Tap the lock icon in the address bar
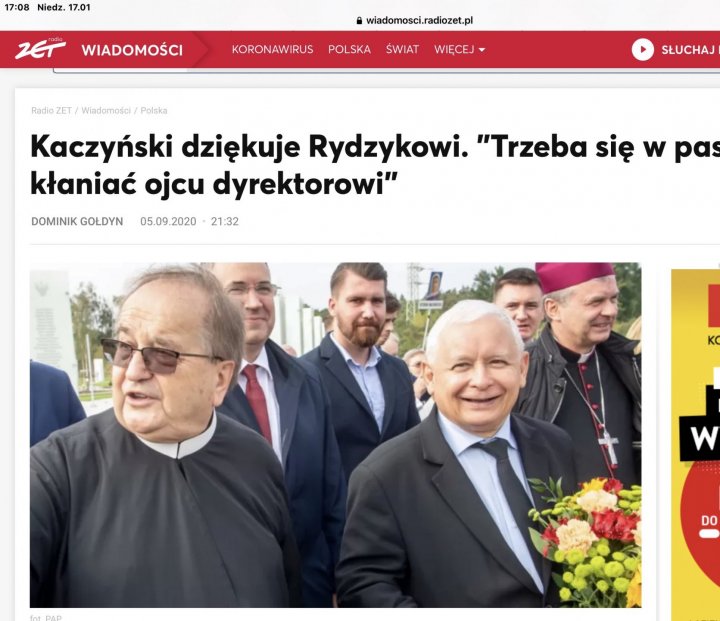The width and height of the screenshot is (720, 621). coord(359,21)
